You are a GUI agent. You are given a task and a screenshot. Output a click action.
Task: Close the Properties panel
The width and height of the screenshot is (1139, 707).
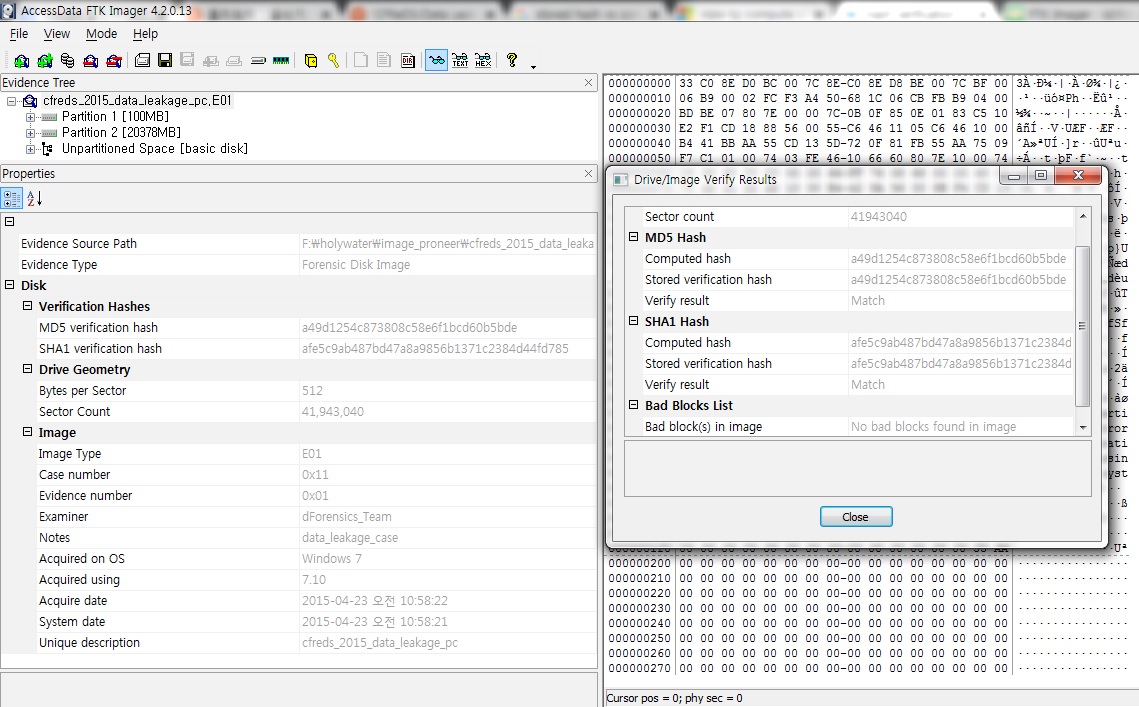point(588,174)
